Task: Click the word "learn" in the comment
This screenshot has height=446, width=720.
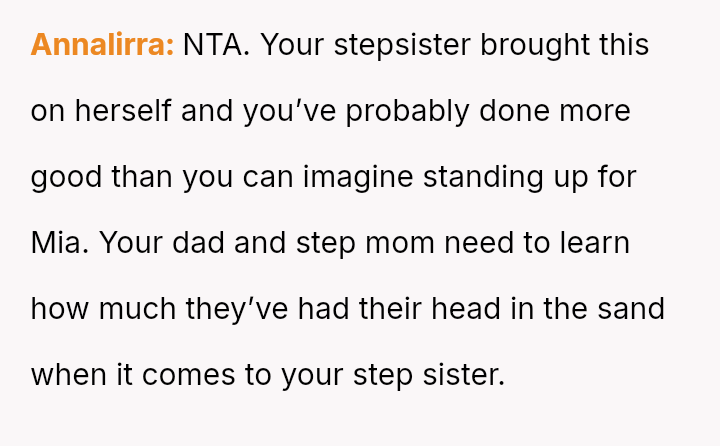Action: 595,243
